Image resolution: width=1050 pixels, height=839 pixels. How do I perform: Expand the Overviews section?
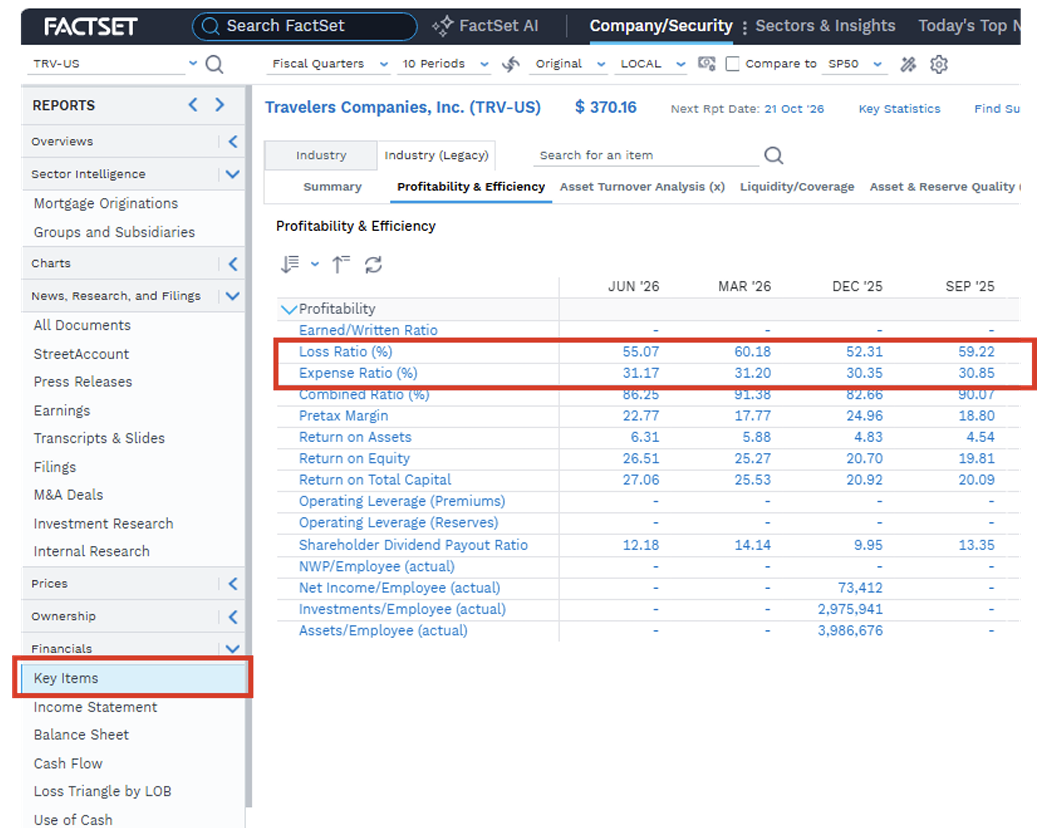click(233, 141)
